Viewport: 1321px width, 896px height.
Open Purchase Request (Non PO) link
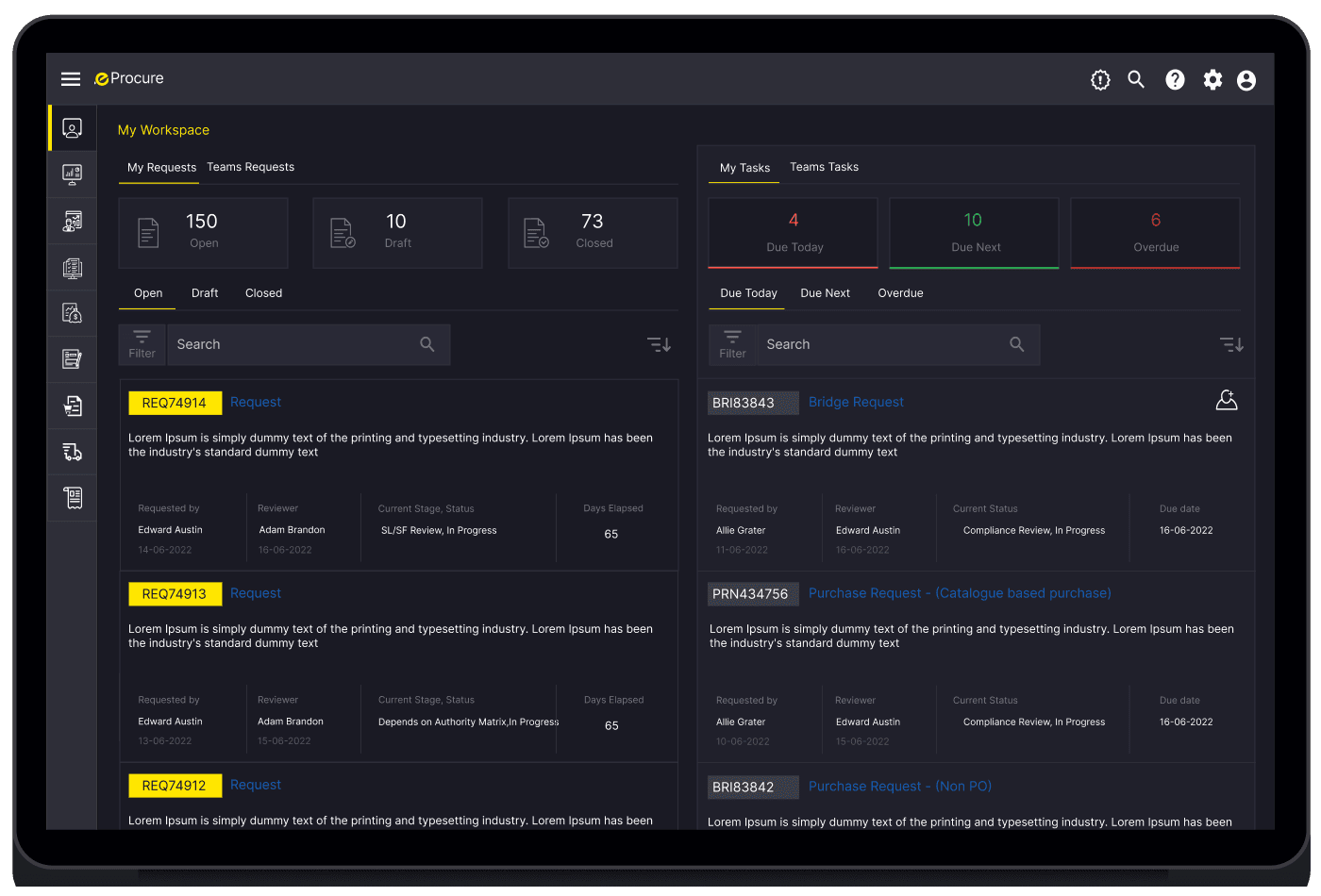click(x=900, y=787)
